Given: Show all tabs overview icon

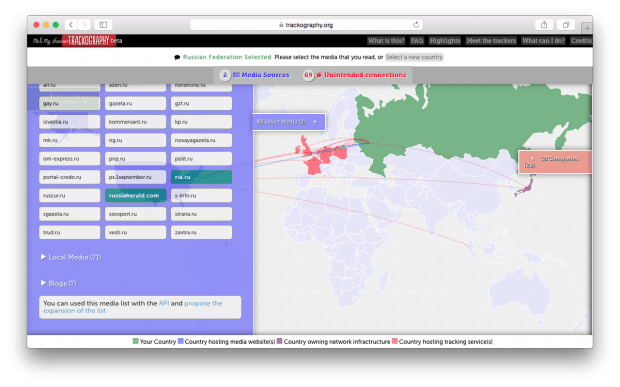Looking at the screenshot, I should 566,25.
